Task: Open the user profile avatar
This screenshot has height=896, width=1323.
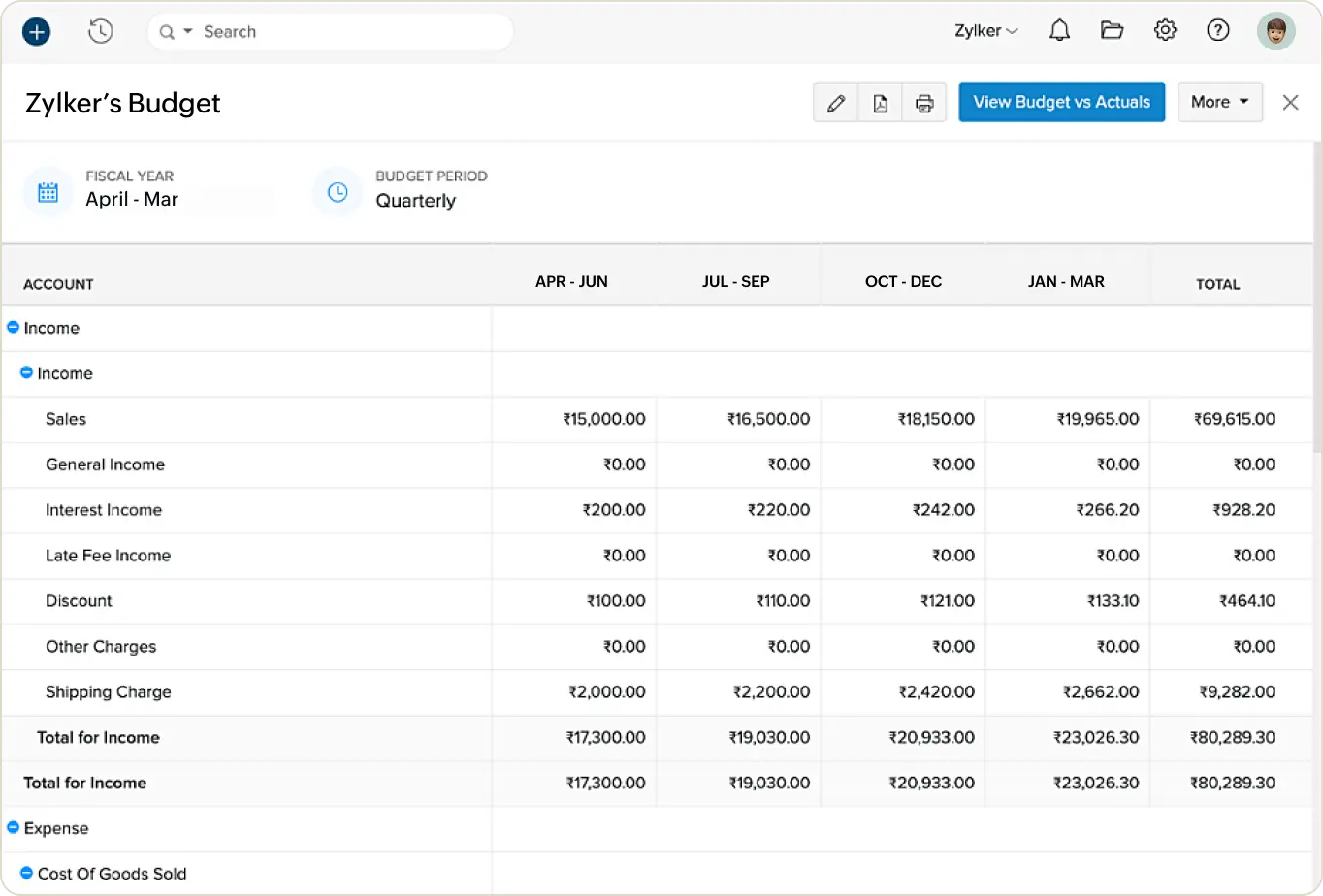Action: pos(1275,30)
